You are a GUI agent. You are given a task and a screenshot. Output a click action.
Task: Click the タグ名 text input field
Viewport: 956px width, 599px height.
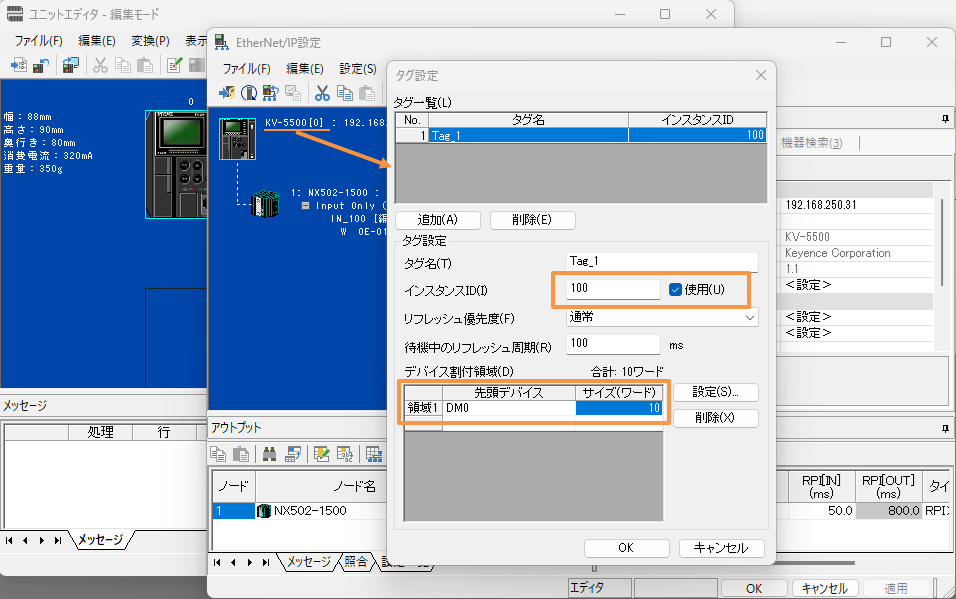coord(662,262)
